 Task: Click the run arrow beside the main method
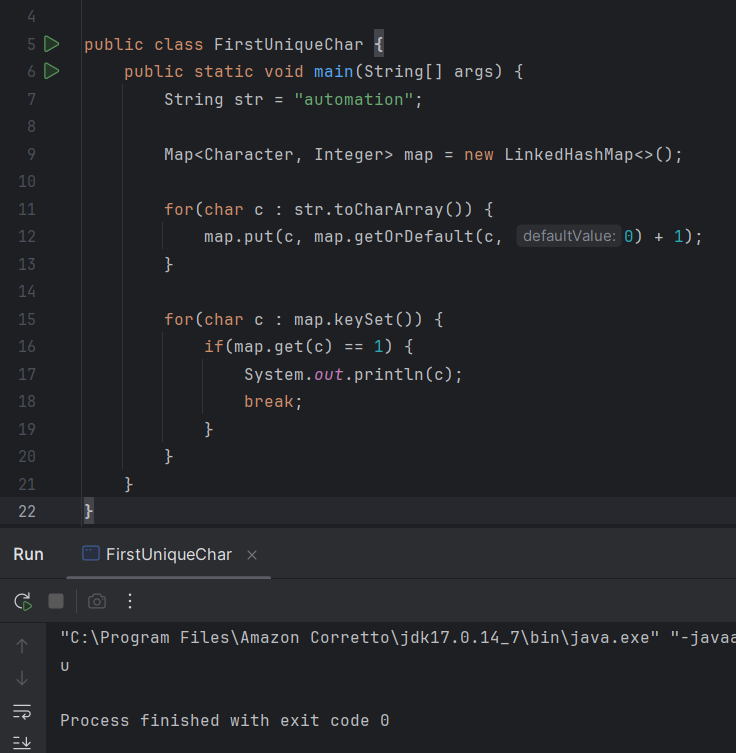(x=52, y=71)
